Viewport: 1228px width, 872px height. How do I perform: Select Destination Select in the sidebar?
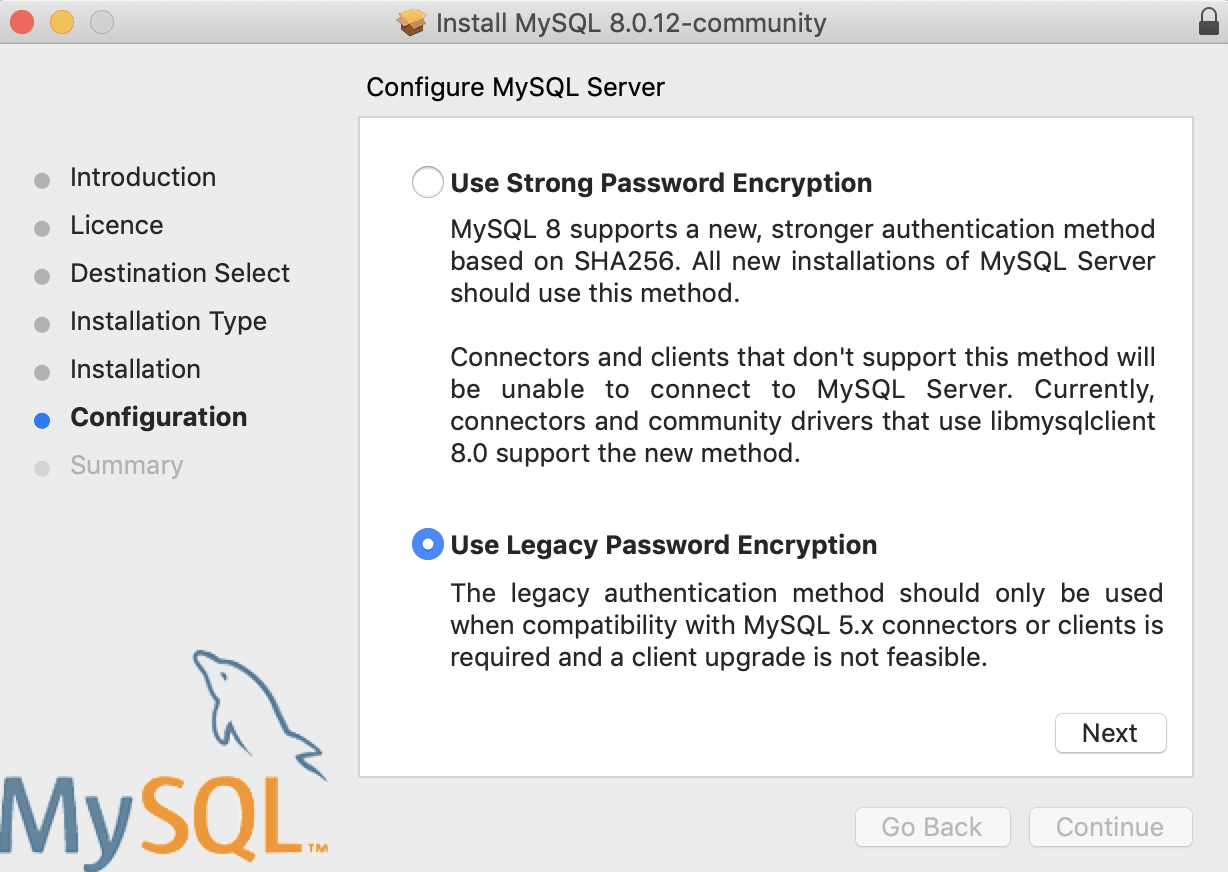point(180,273)
